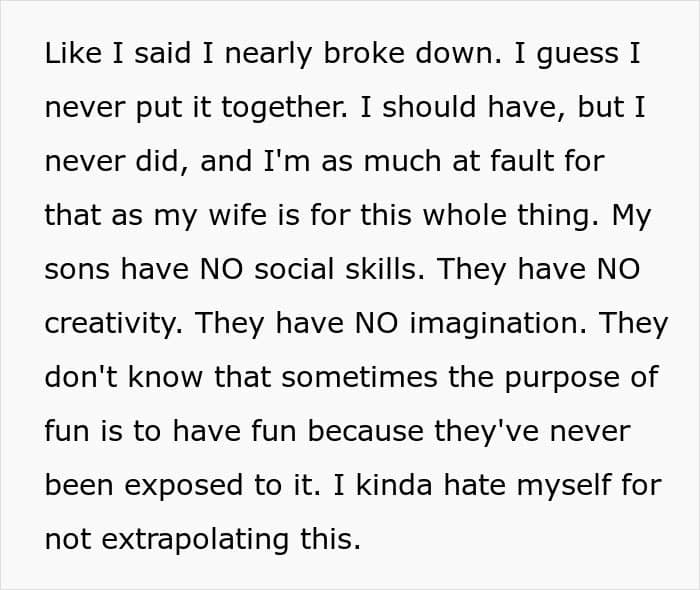The image size is (700, 590).
Task: Click the phrase "nearly broke down"
Action: point(362,54)
